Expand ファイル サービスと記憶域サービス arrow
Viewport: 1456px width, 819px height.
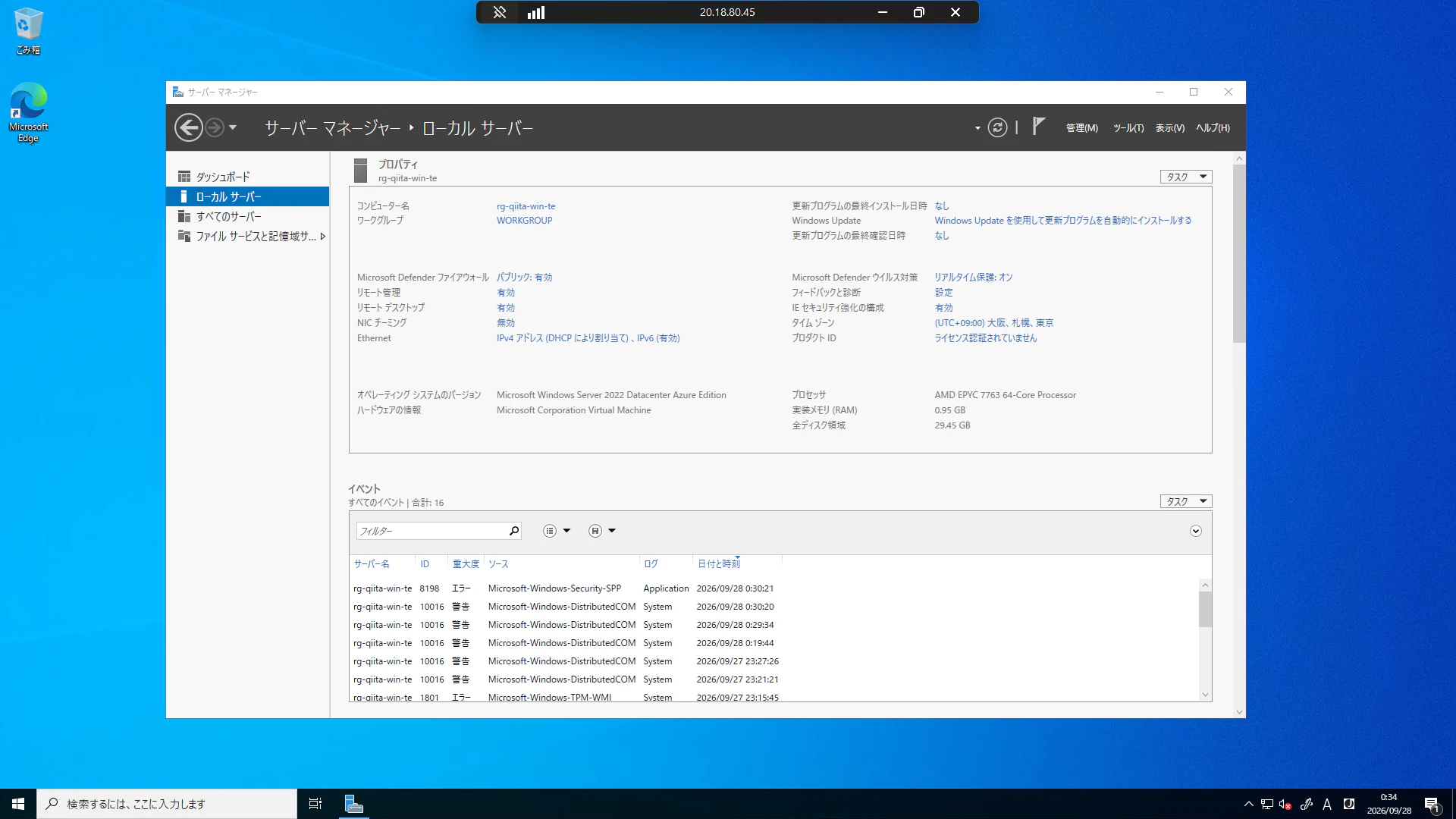(323, 236)
